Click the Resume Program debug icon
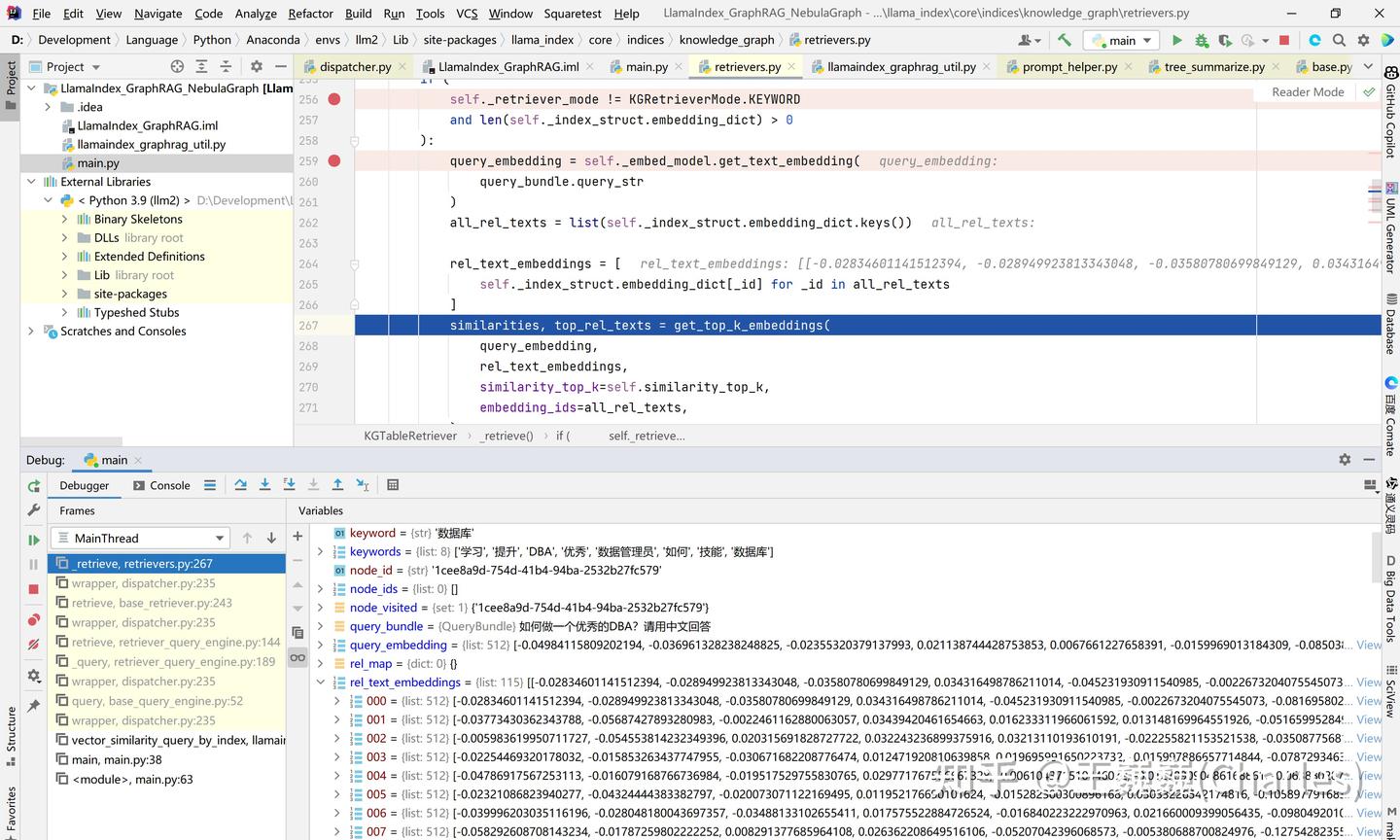This screenshot has height=840, width=1400. point(34,540)
